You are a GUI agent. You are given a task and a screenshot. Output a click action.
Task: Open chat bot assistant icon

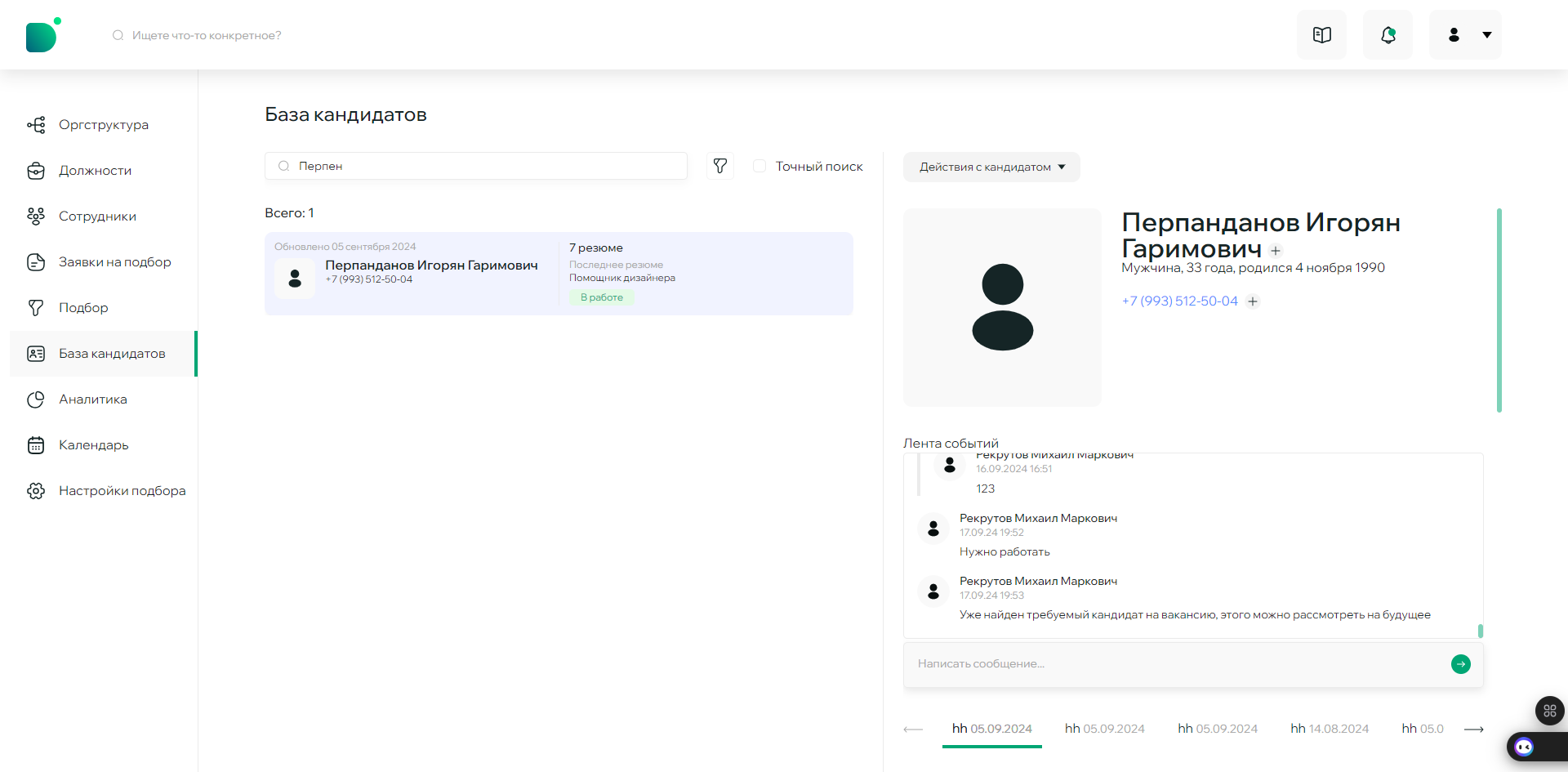[1524, 747]
